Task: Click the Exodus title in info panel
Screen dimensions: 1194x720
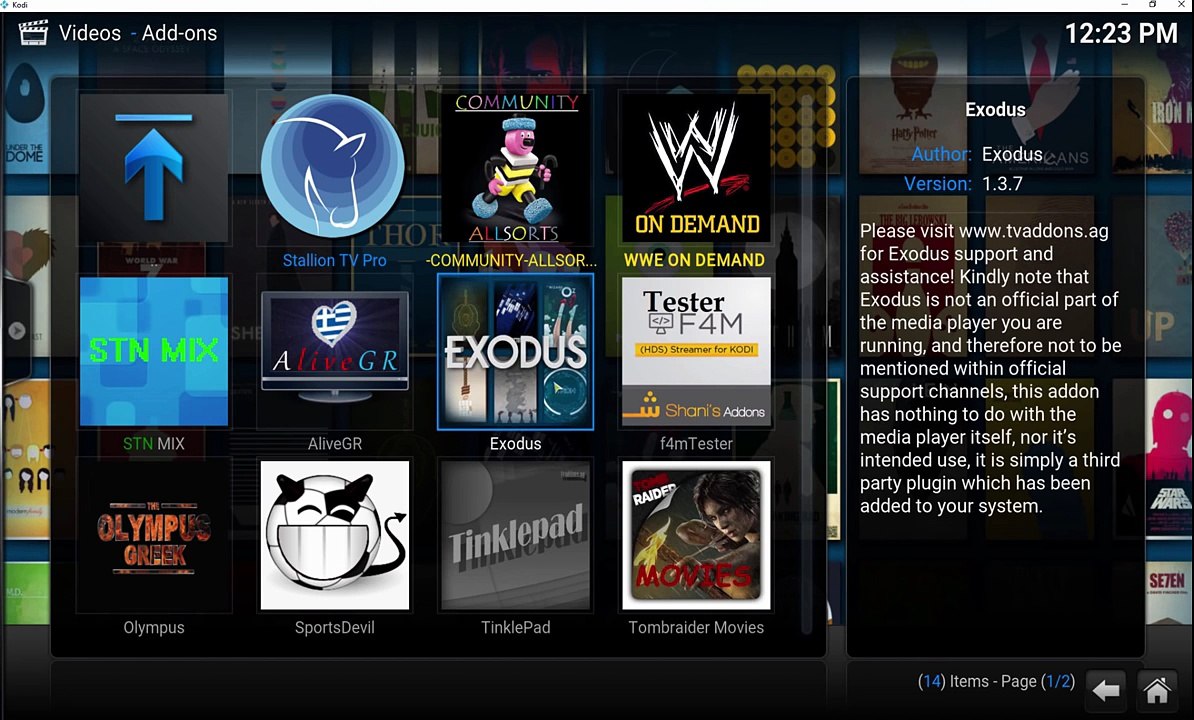Action: (995, 110)
